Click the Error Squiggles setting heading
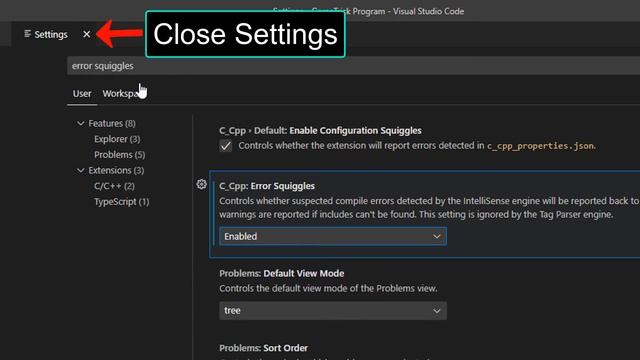Image resolution: width=640 pixels, height=360 pixels. 267,186
